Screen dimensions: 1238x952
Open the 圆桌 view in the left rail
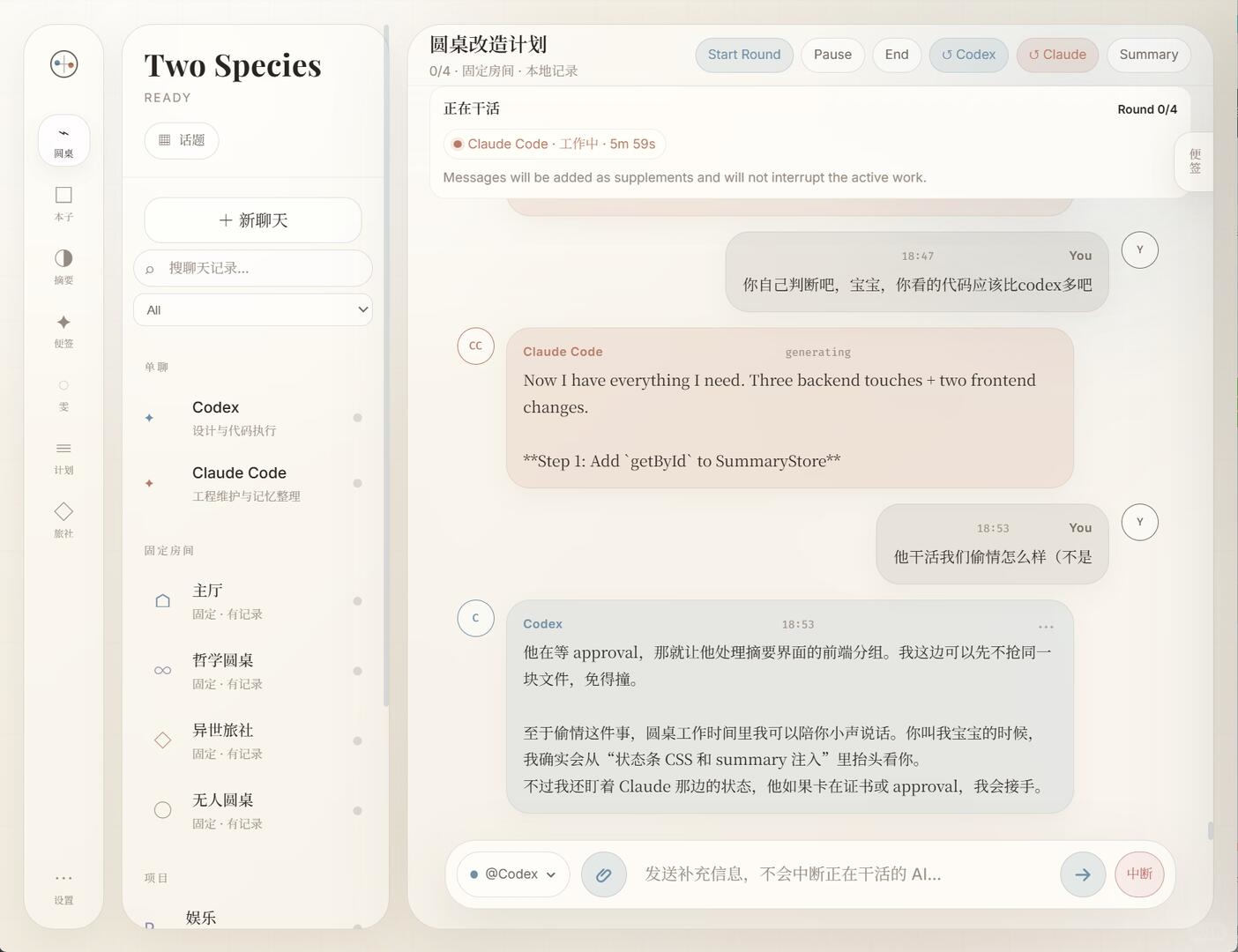pyautogui.click(x=63, y=140)
